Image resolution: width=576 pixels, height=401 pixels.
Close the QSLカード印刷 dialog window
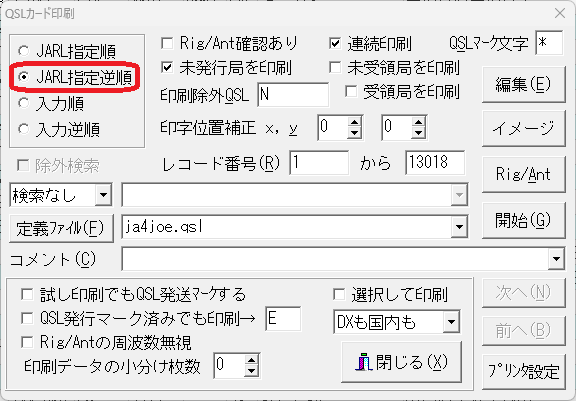560,13
